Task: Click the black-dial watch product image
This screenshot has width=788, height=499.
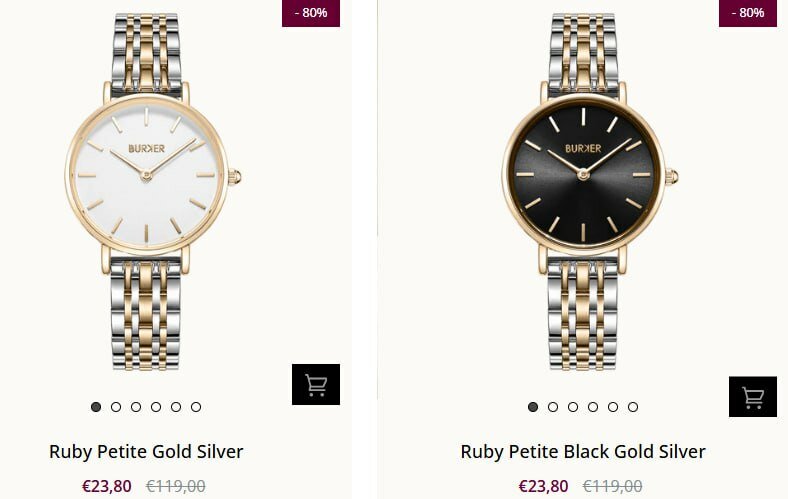Action: coord(584,180)
